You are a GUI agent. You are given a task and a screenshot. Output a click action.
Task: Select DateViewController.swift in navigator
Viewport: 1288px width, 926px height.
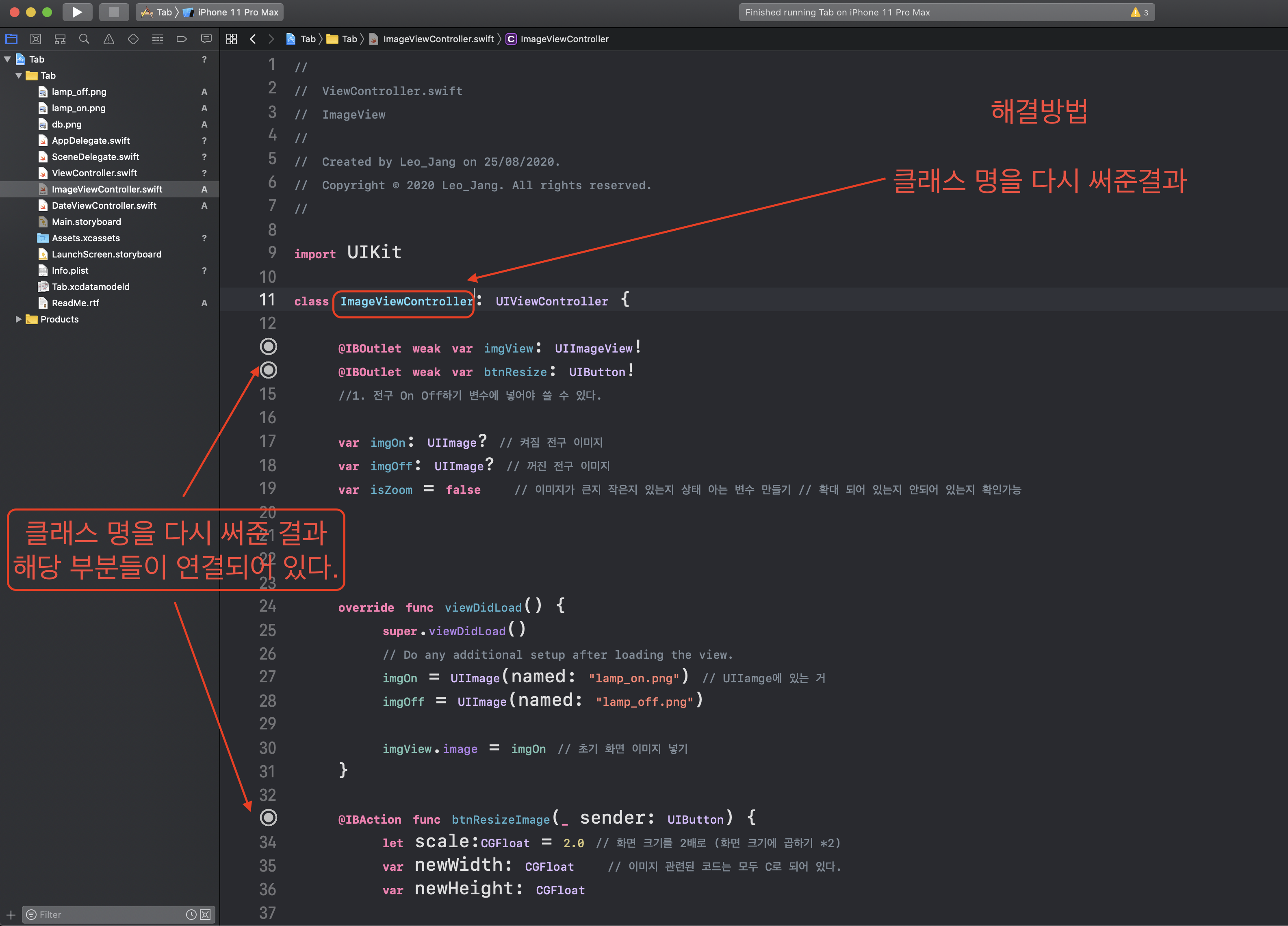[104, 206]
